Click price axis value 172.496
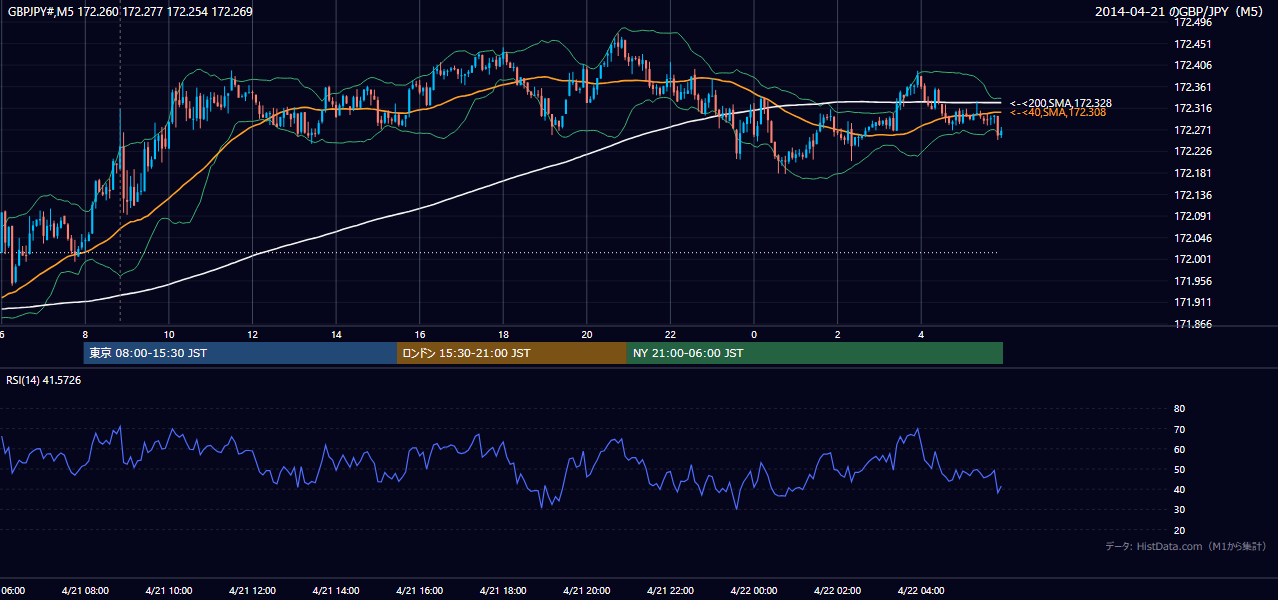 1194,23
